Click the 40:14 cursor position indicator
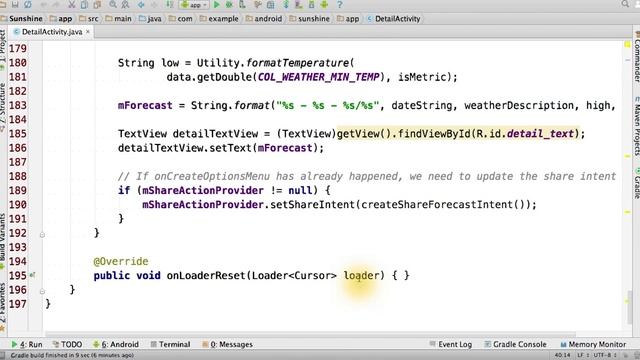The image size is (640, 360). (562, 355)
